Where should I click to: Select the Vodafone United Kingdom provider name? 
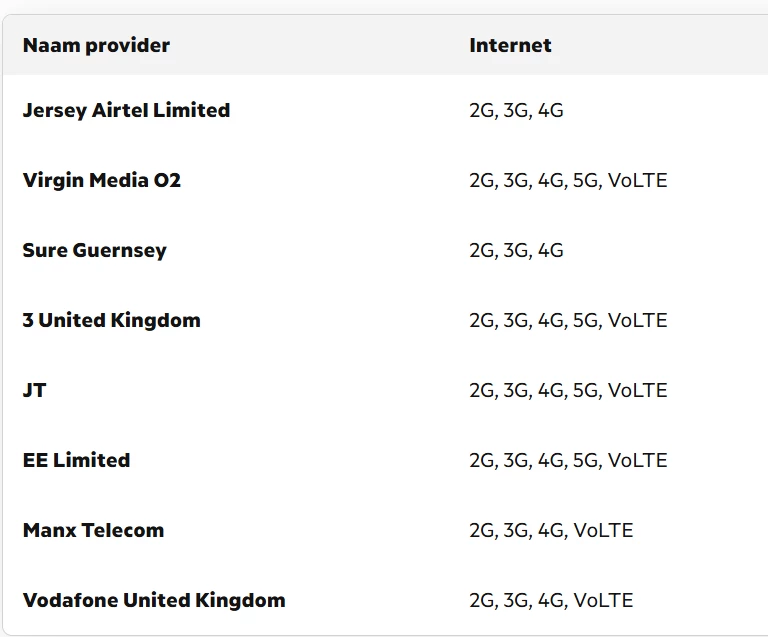[x=154, y=600]
